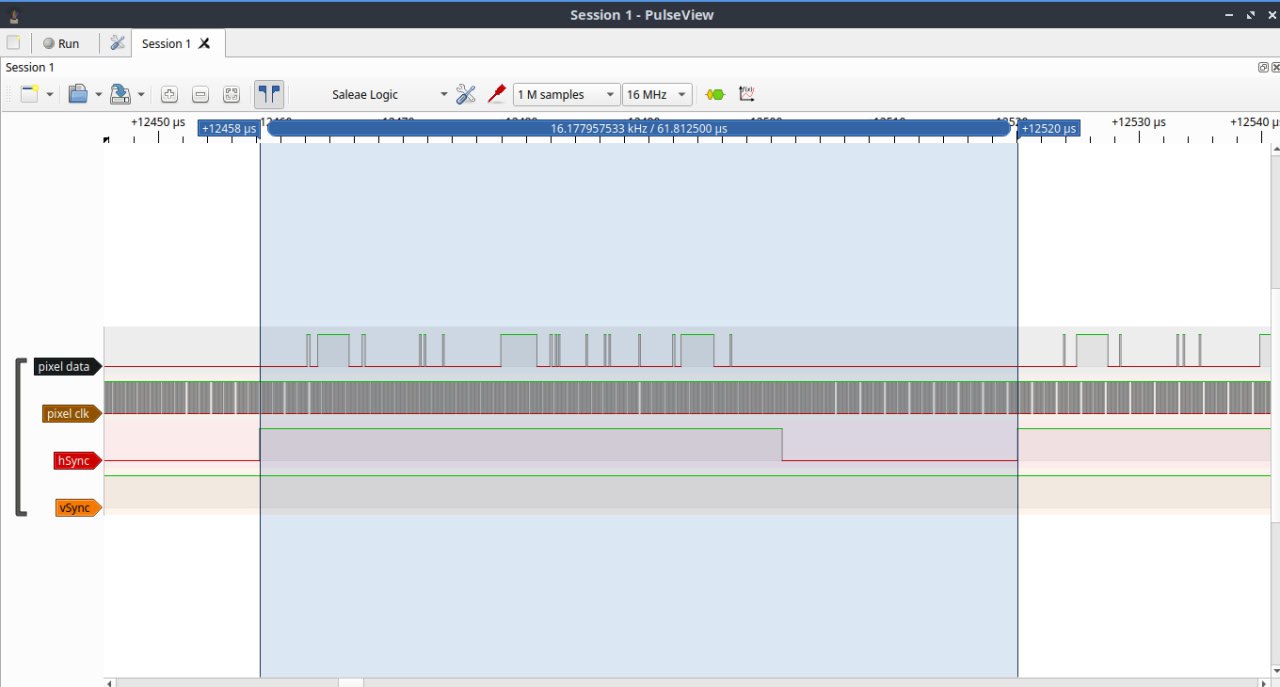The height and width of the screenshot is (687, 1280).
Task: Open the Saleae Logic device dropdown
Action: [388, 94]
